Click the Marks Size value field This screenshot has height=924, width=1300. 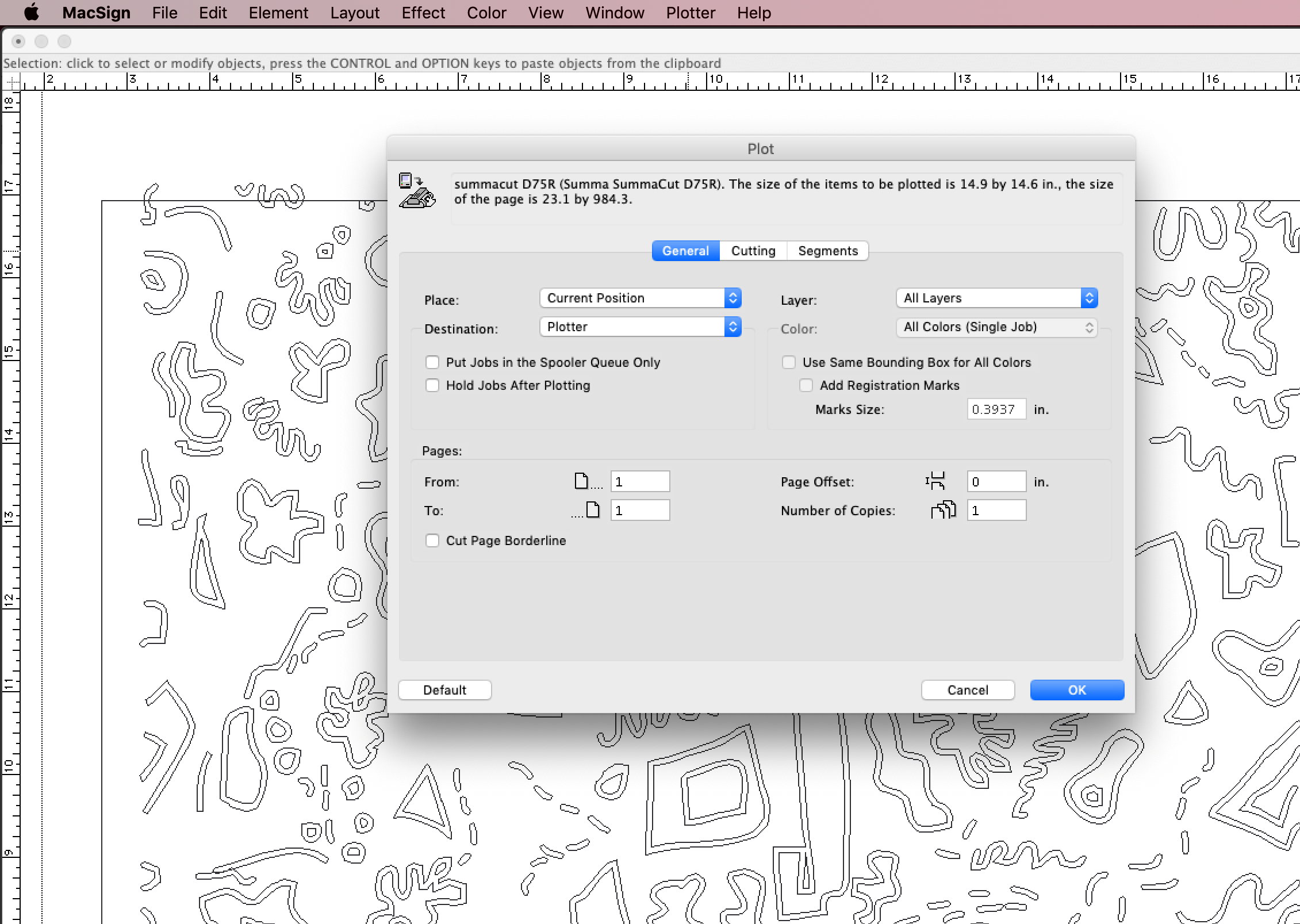click(996, 409)
